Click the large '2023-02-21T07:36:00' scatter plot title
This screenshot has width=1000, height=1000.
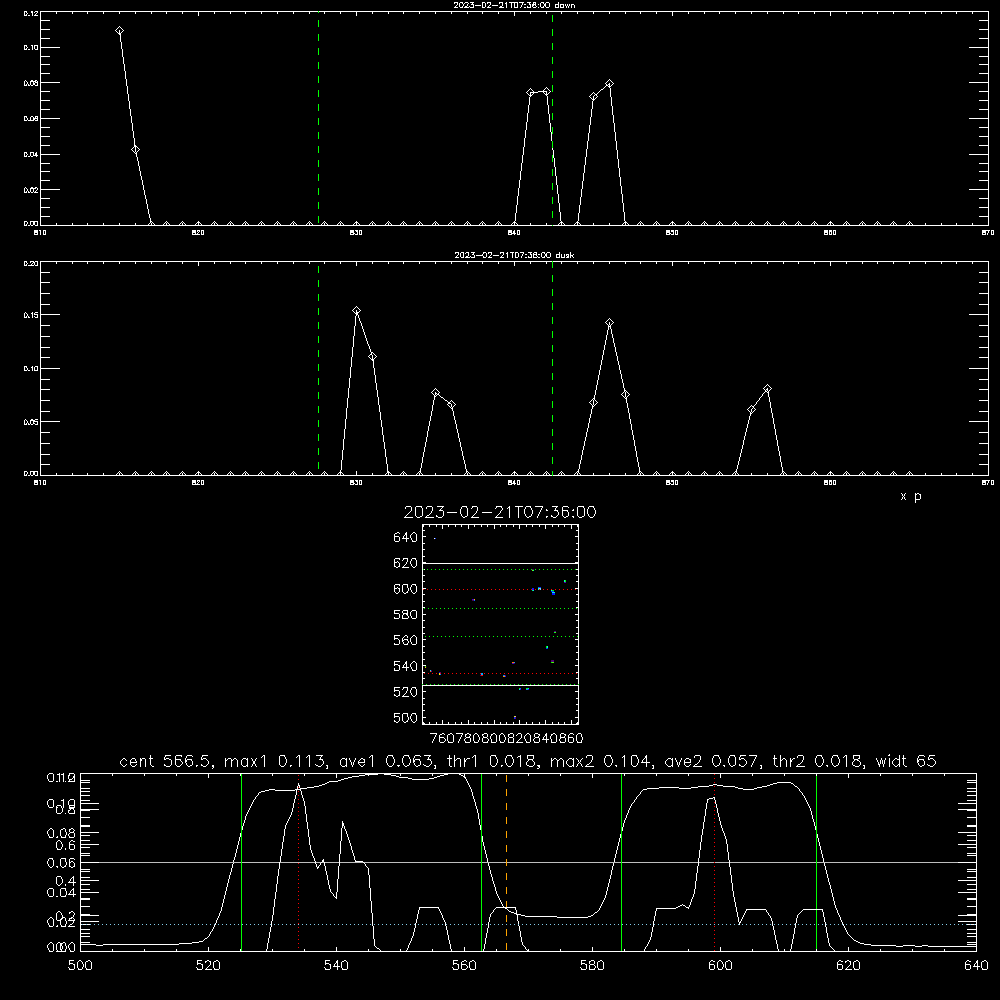click(500, 512)
